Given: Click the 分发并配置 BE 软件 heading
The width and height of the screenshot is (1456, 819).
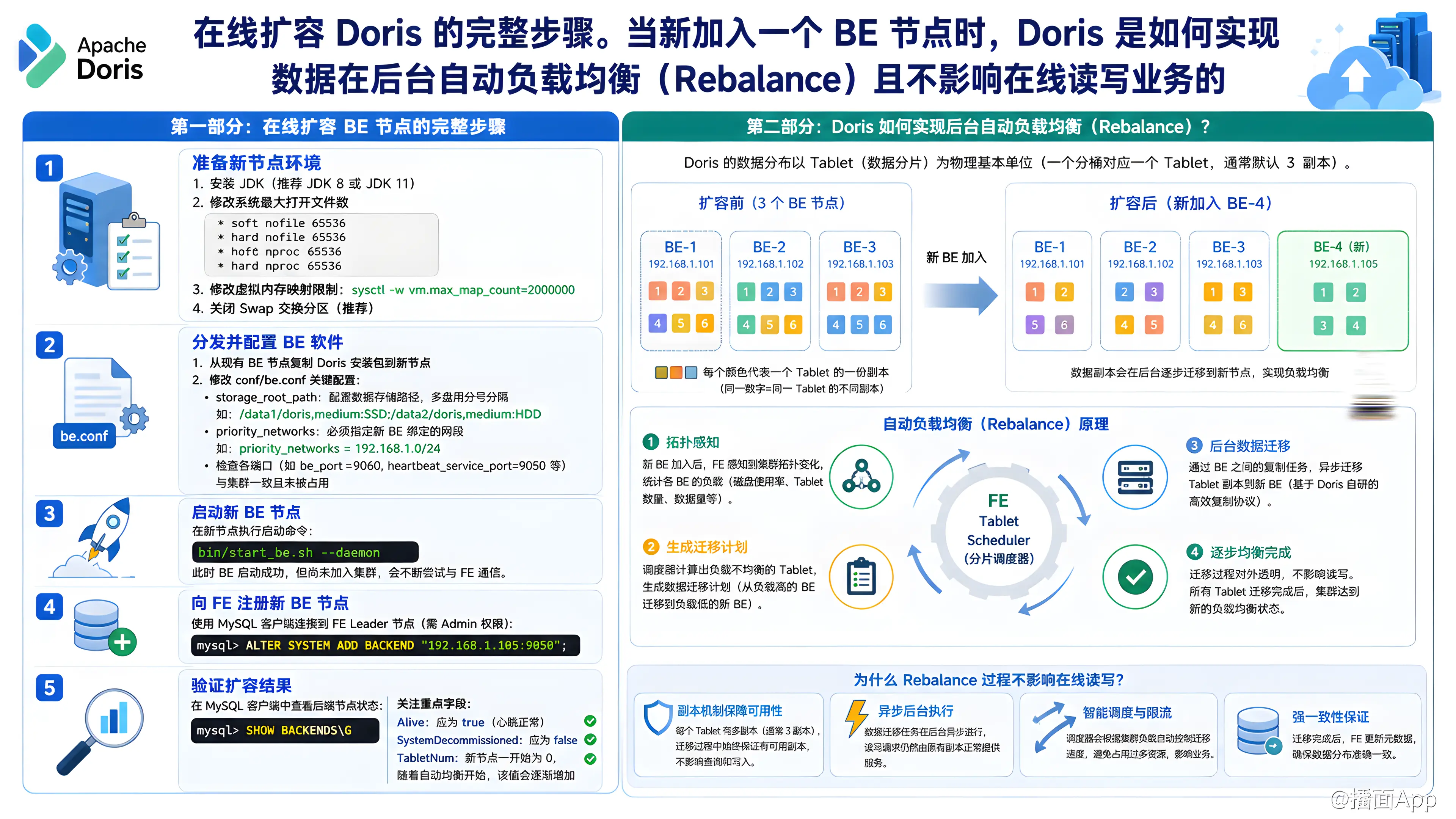Looking at the screenshot, I should [267, 342].
